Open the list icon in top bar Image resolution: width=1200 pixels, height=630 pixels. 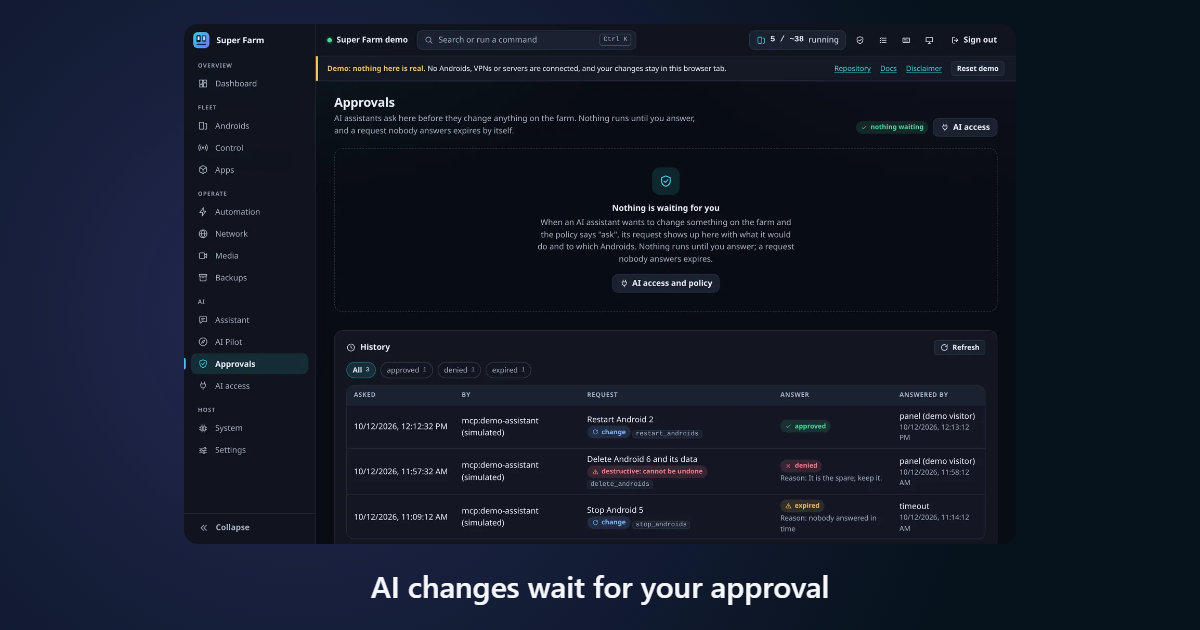[883, 40]
